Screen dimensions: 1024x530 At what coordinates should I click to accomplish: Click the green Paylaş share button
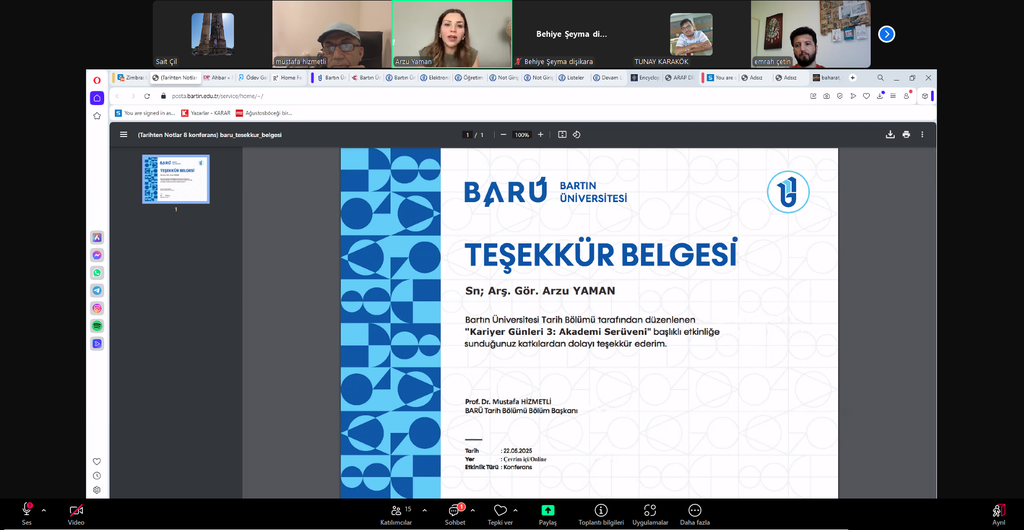click(548, 514)
